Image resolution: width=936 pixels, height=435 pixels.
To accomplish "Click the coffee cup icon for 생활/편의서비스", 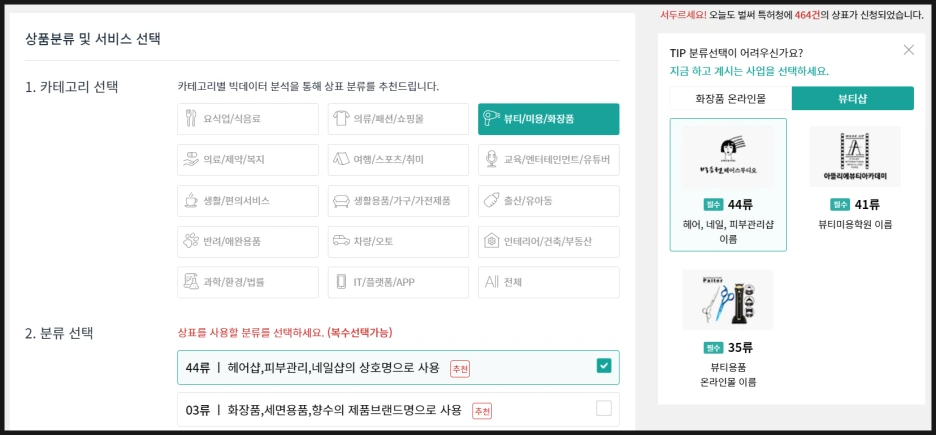I will click(191, 200).
